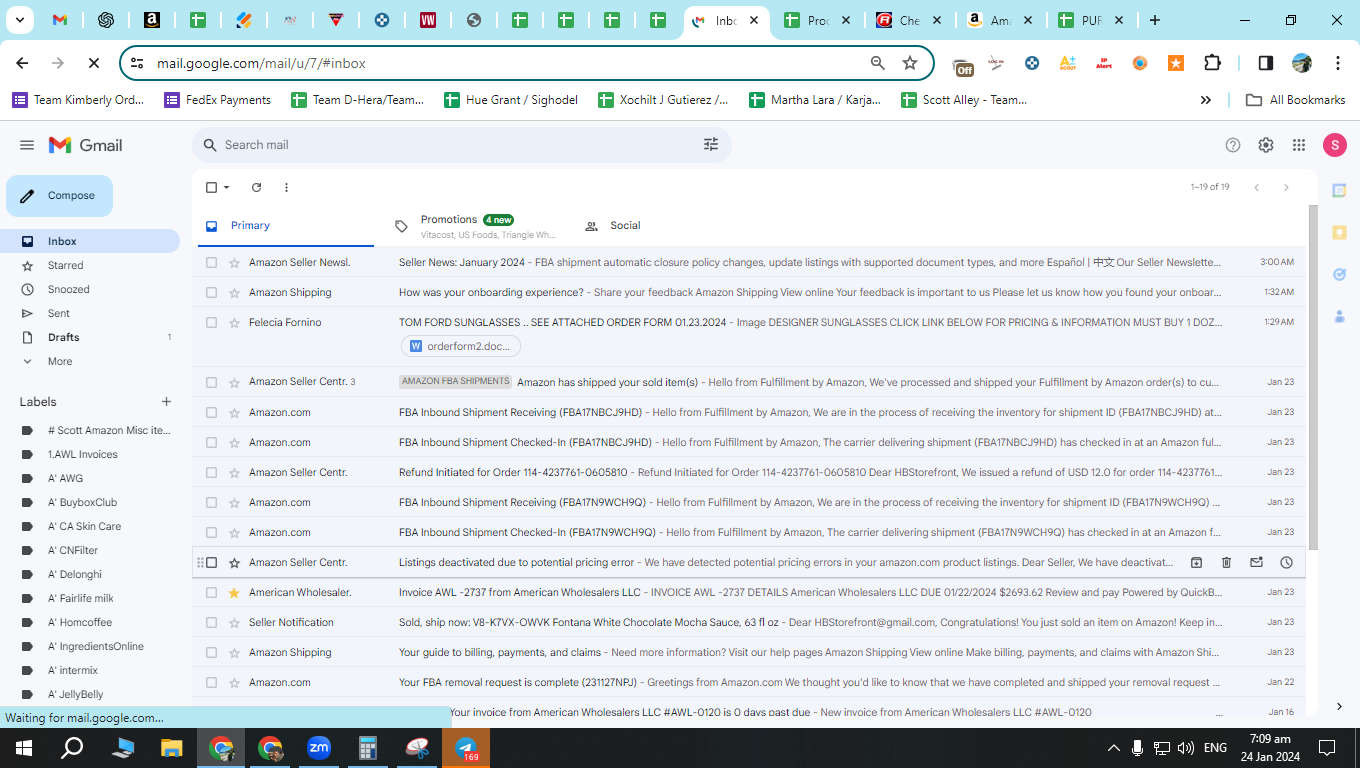The image size is (1360, 768).
Task: Refresh the inbox message list
Action: pyautogui.click(x=256, y=187)
